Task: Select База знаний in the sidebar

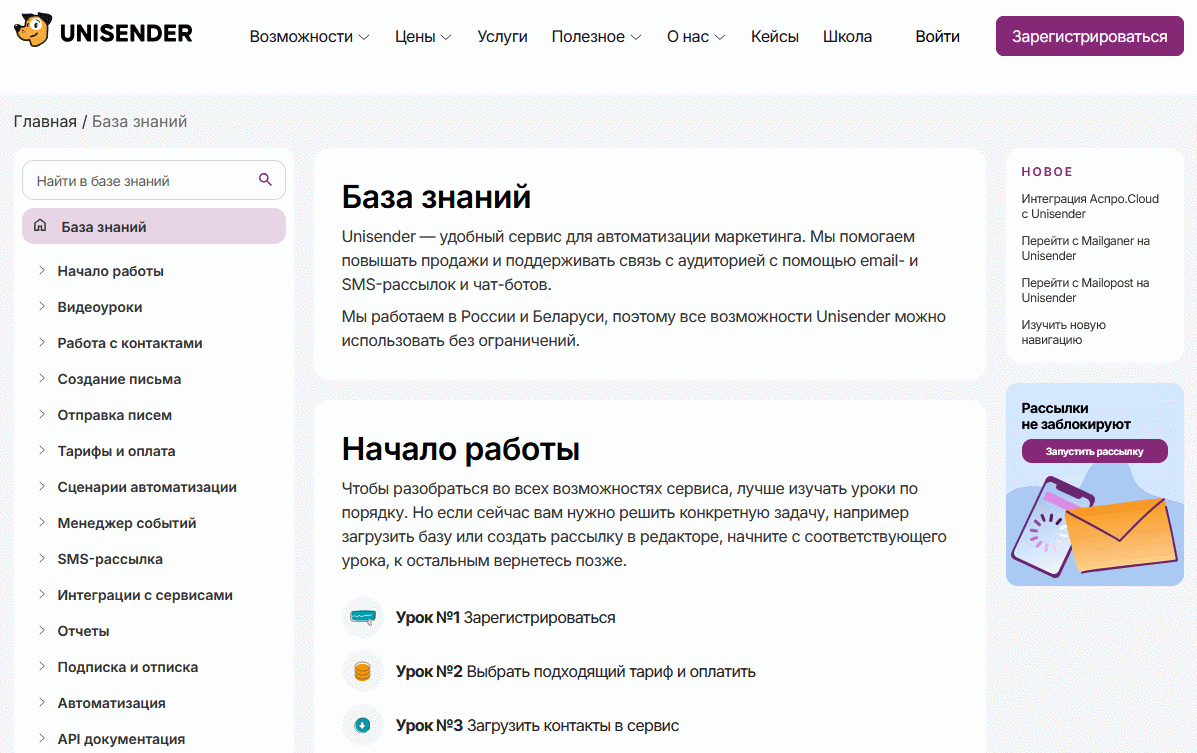Action: [153, 226]
